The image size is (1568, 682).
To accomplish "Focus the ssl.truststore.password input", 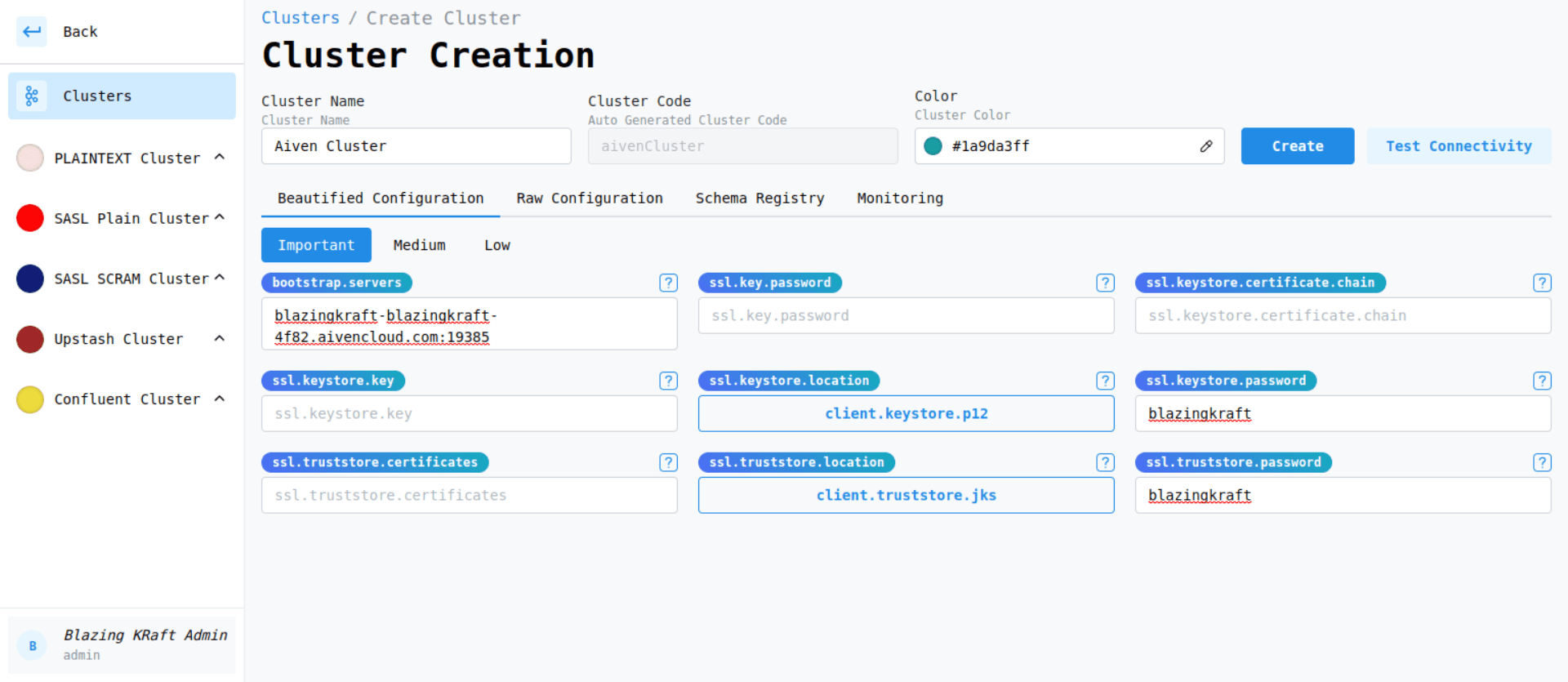I will click(x=1343, y=495).
